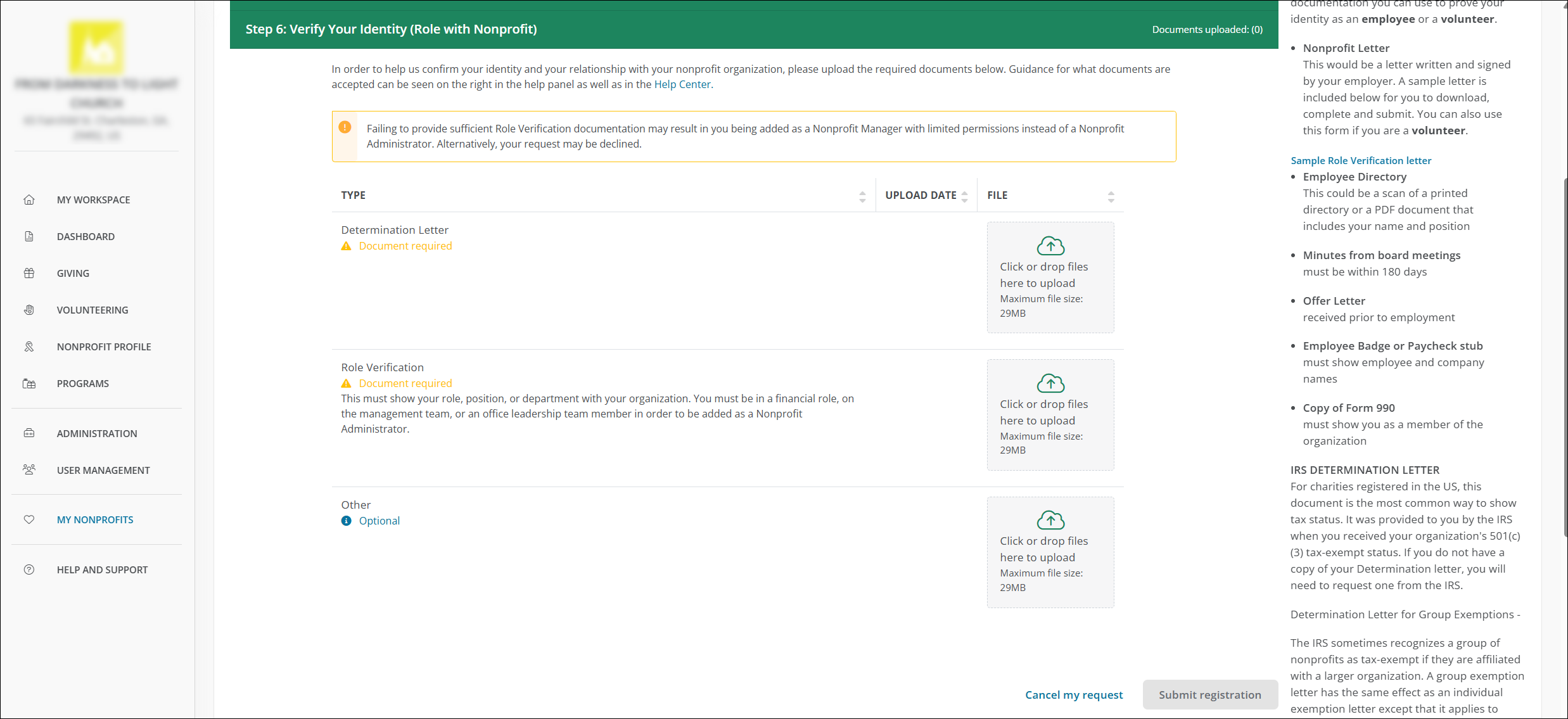The image size is (1568, 719).
Task: Sort by File column arrows
Action: [x=1111, y=196]
